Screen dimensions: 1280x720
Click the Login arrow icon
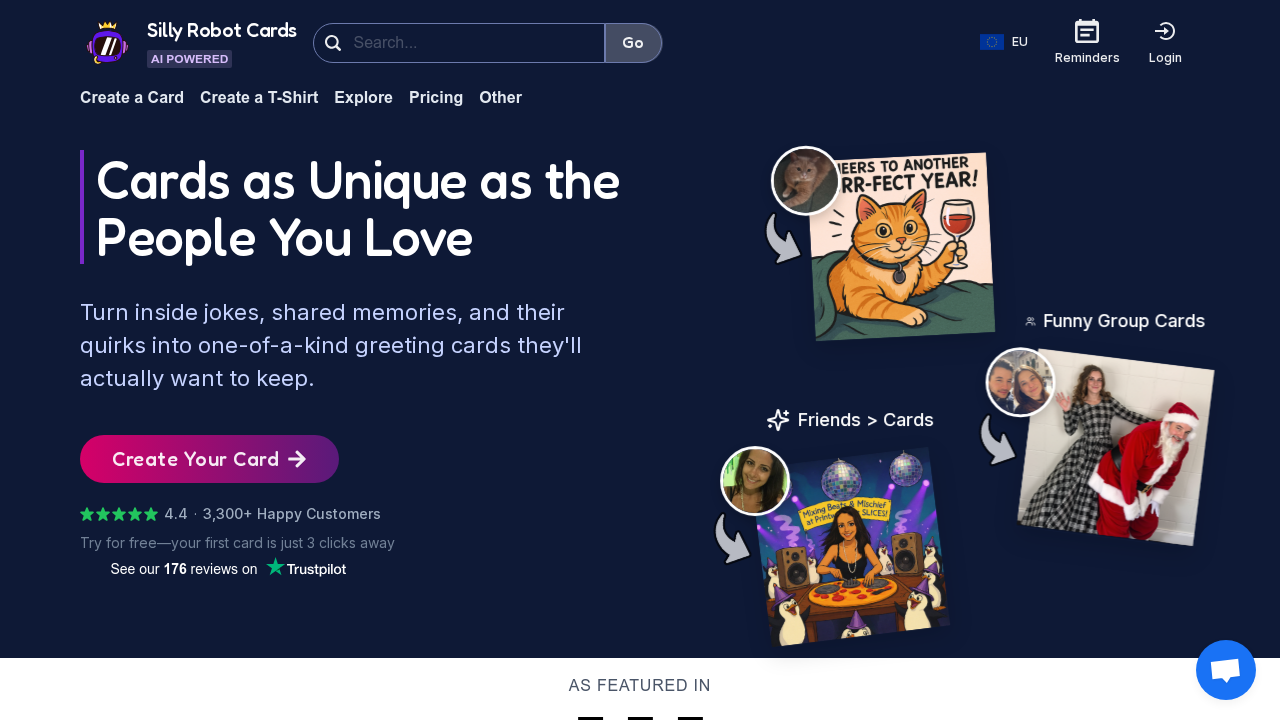pos(1165,31)
